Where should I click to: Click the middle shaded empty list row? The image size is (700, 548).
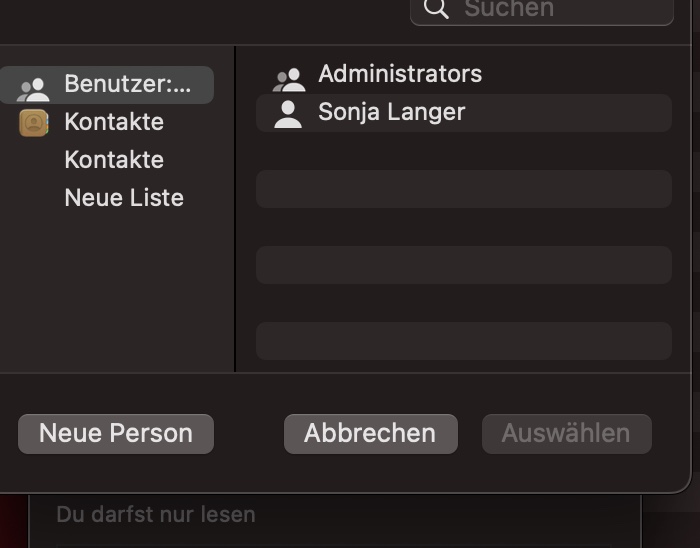coord(463,265)
